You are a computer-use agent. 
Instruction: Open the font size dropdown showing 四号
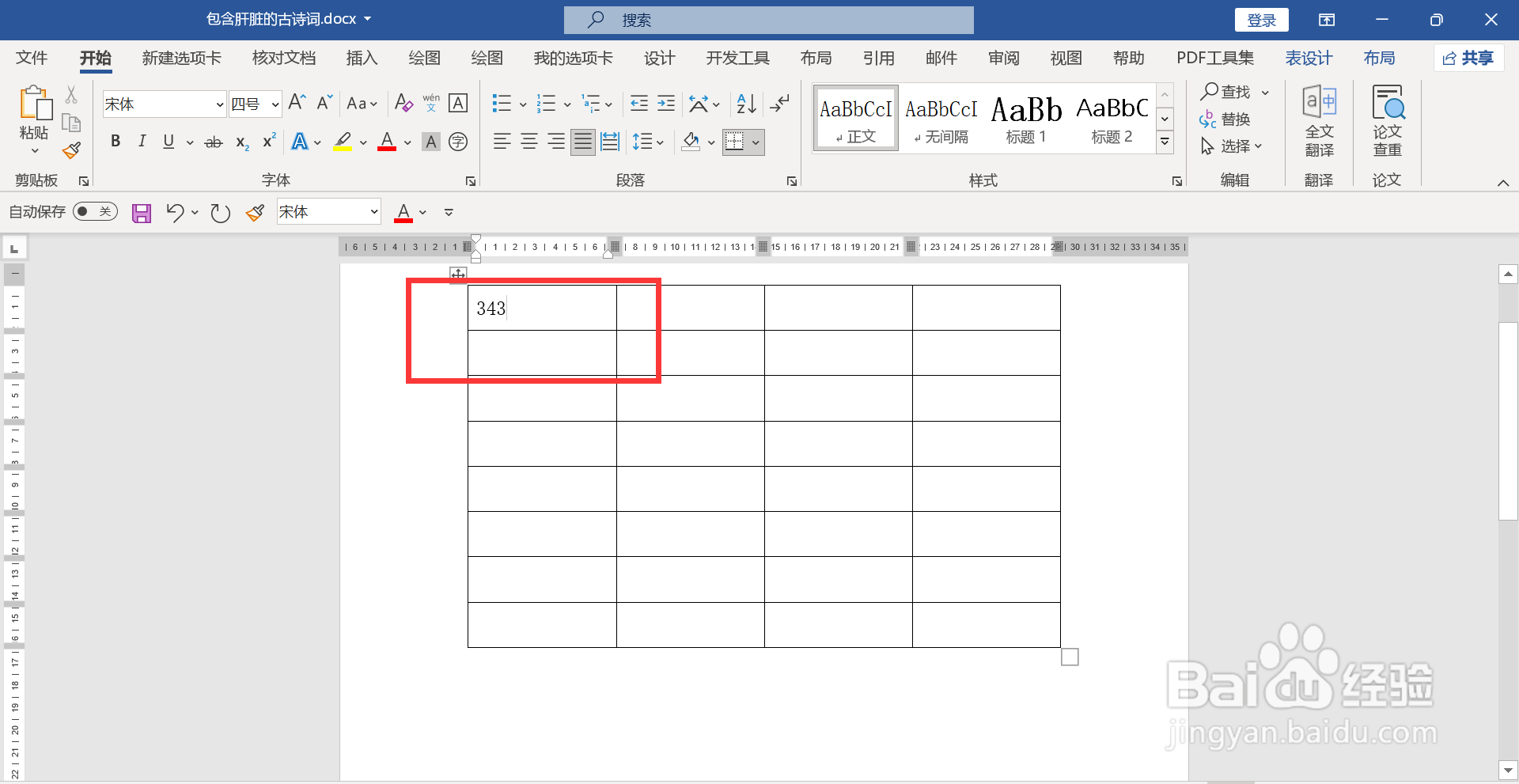tap(275, 104)
